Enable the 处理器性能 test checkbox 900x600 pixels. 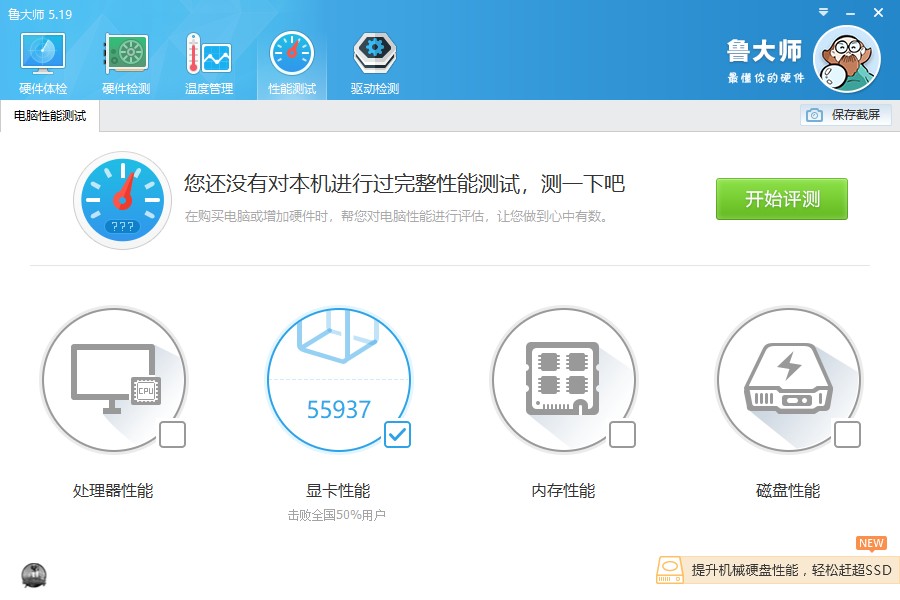(x=172, y=435)
